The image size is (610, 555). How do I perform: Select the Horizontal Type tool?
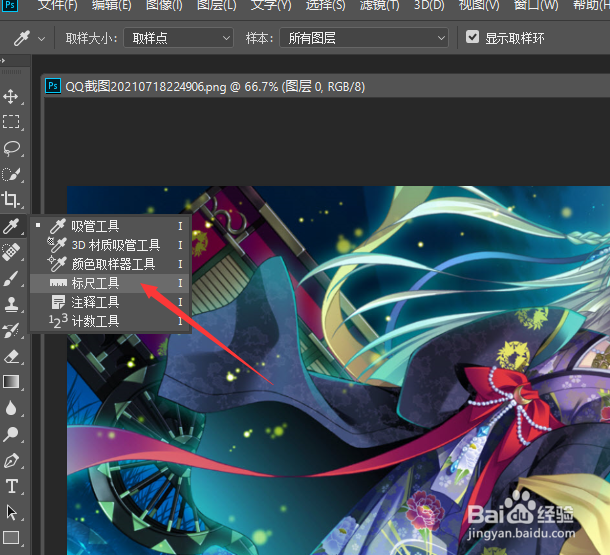click(12, 487)
